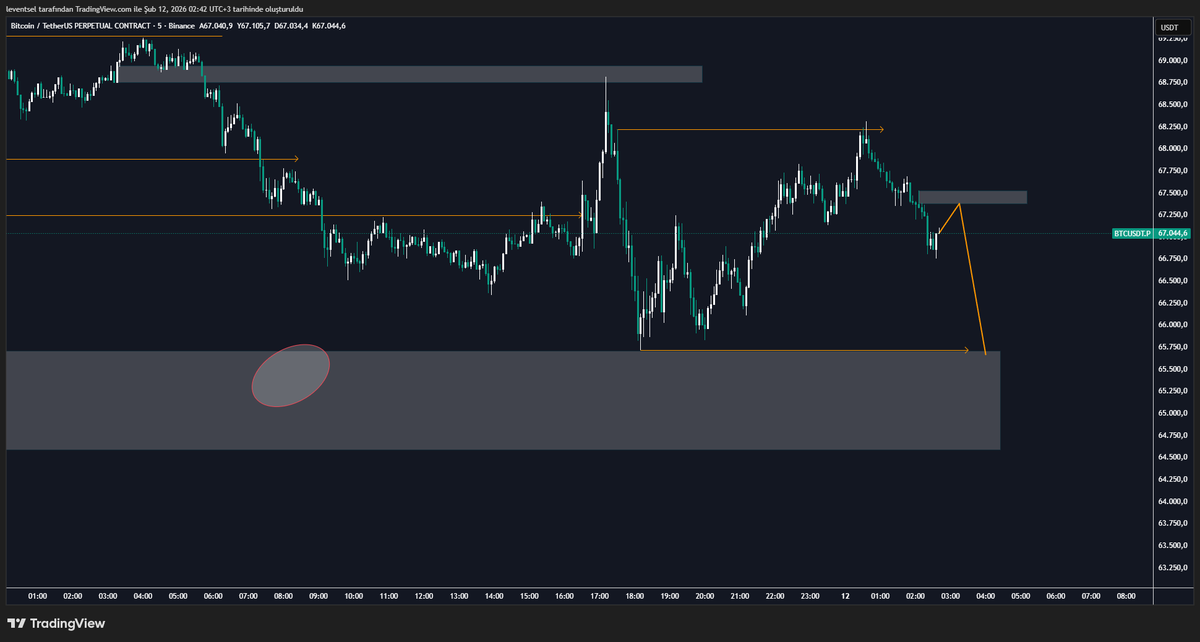Click the 09:00 time axis label

point(318,596)
